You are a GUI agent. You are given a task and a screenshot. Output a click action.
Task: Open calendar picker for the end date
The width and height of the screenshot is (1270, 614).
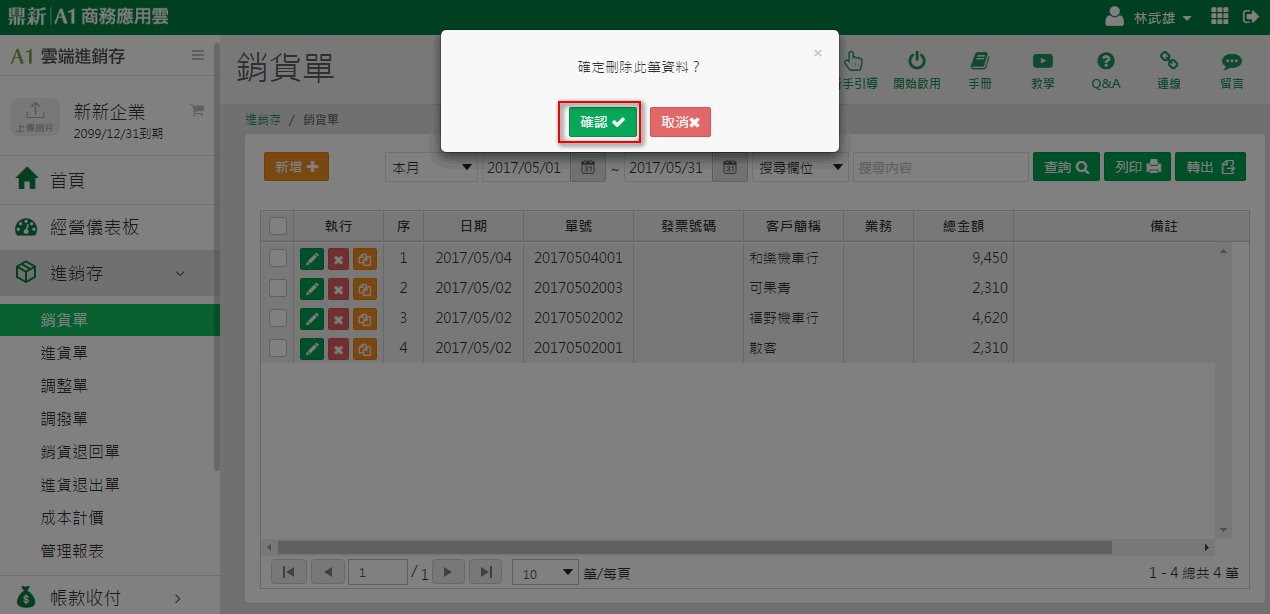pyautogui.click(x=730, y=167)
